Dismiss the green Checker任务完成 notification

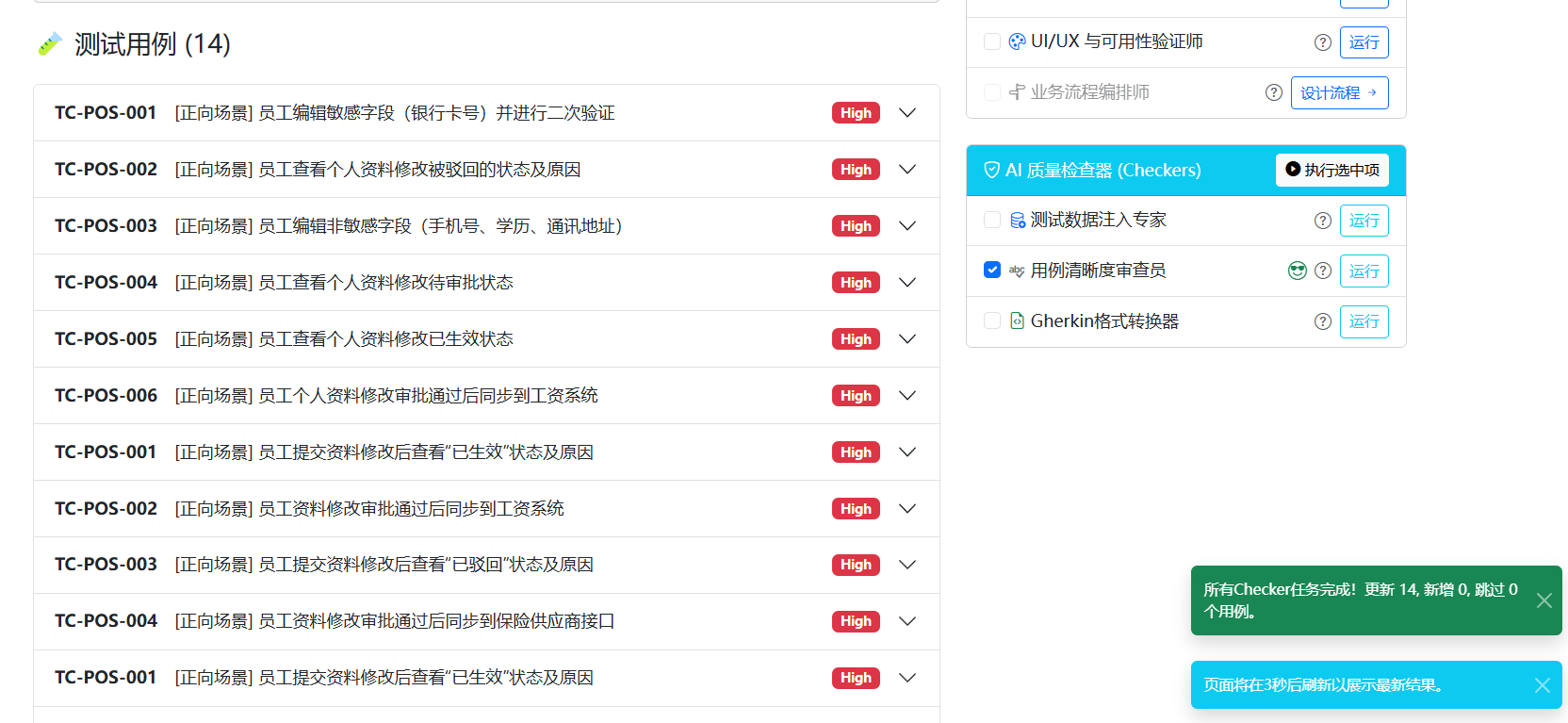point(1544,600)
